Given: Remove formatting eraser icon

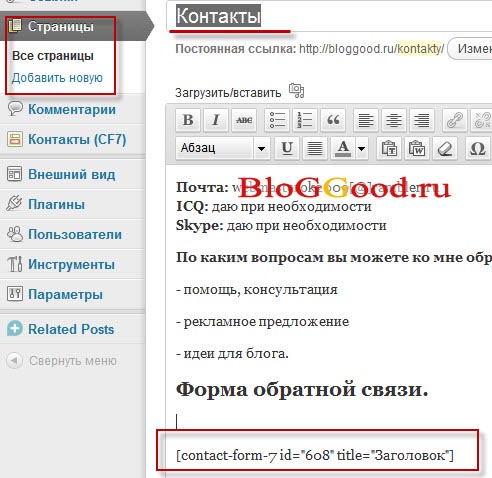Looking at the screenshot, I should [x=445, y=148].
